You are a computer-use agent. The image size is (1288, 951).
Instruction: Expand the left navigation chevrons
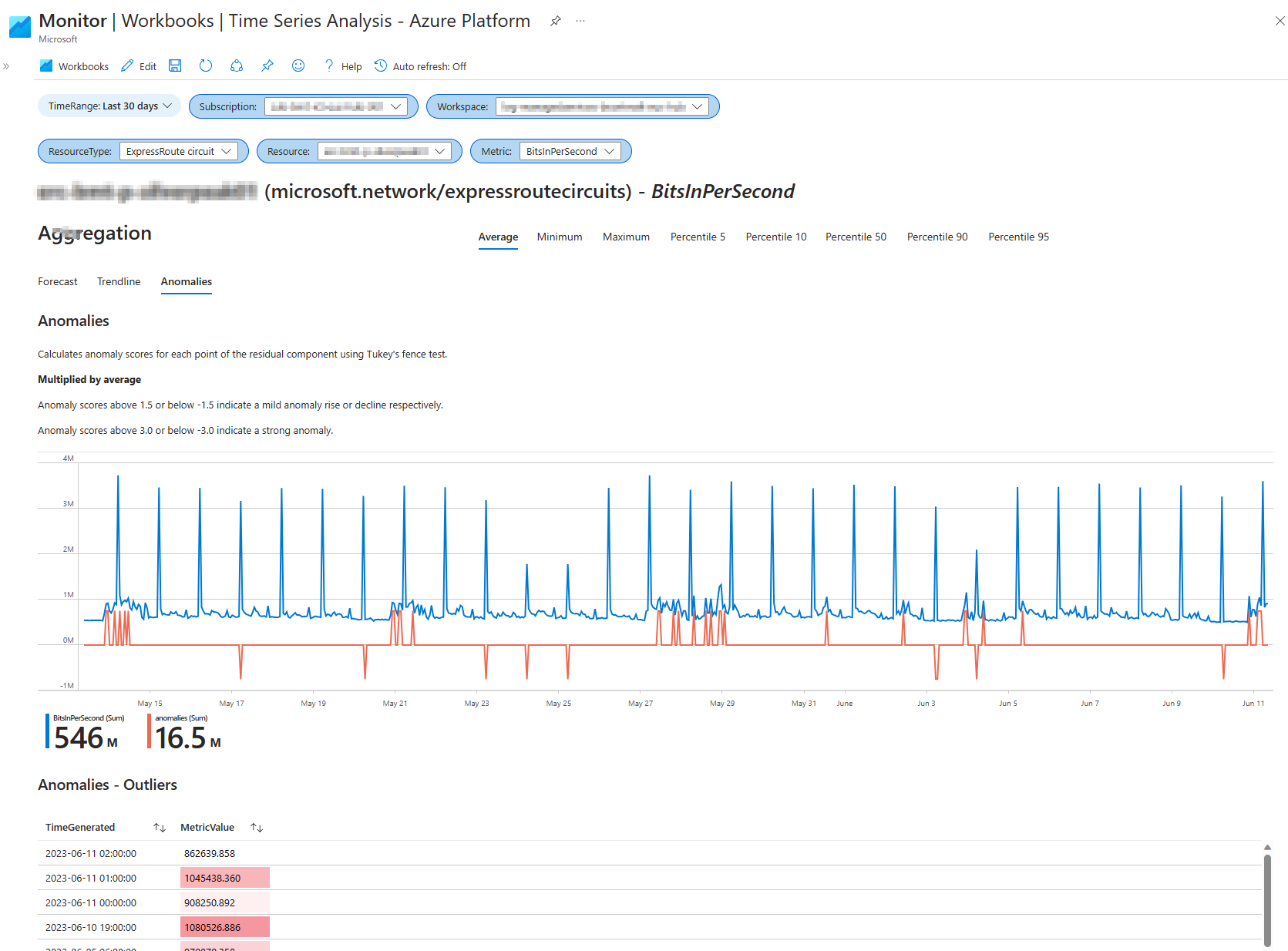[x=6, y=66]
